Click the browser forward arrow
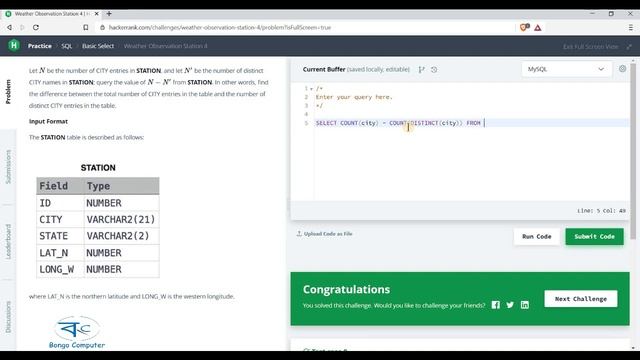 click(22, 27)
